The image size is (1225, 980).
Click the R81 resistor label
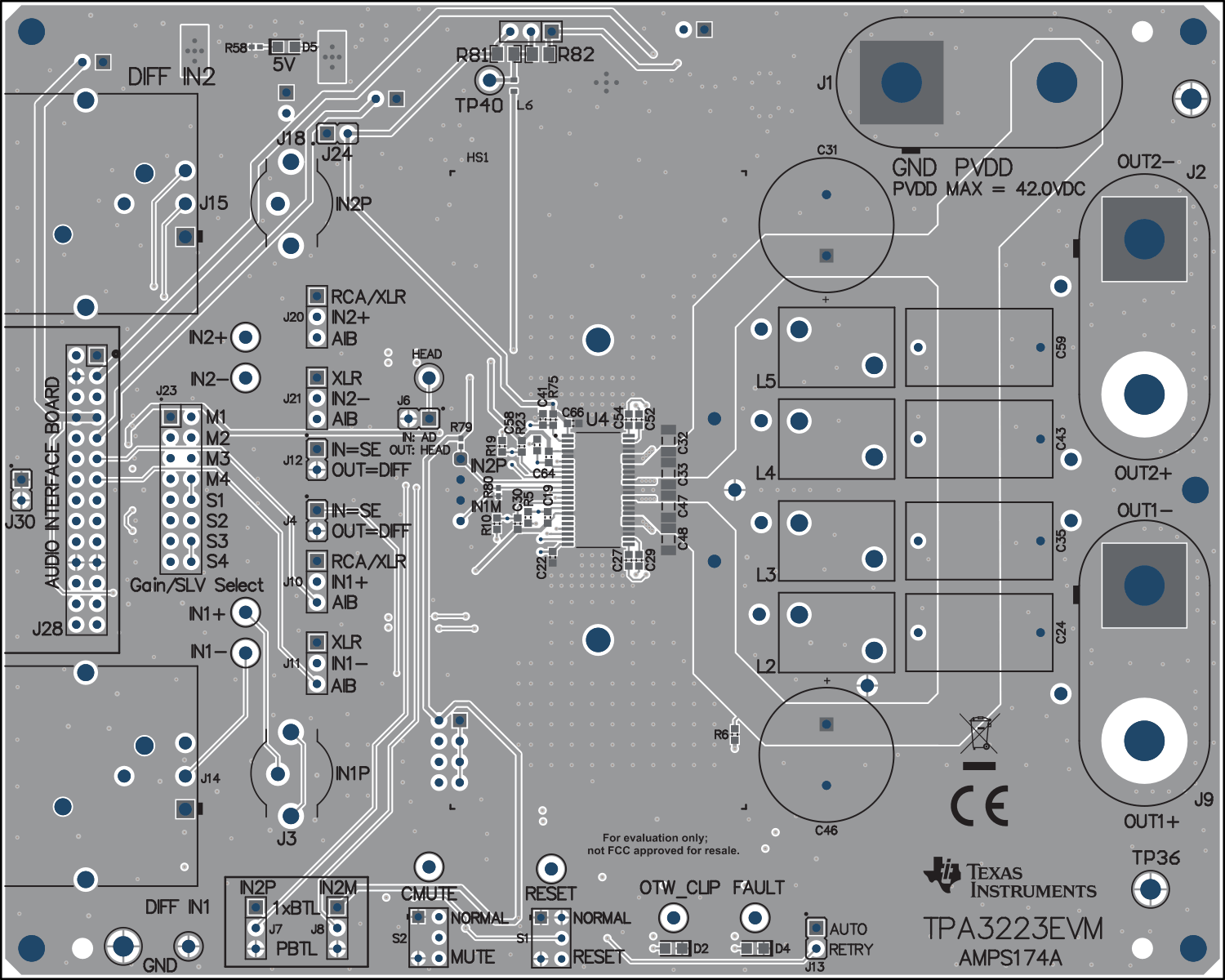[472, 56]
